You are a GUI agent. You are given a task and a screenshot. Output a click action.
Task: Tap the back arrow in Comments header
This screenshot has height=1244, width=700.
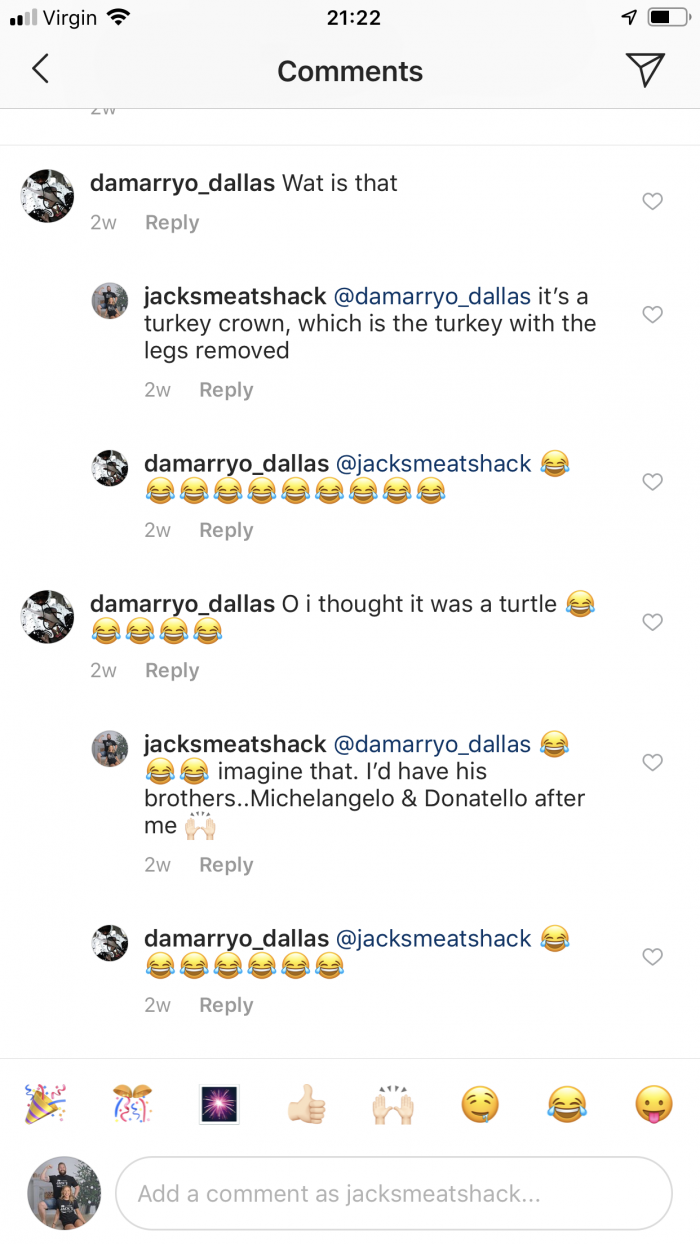coord(40,69)
